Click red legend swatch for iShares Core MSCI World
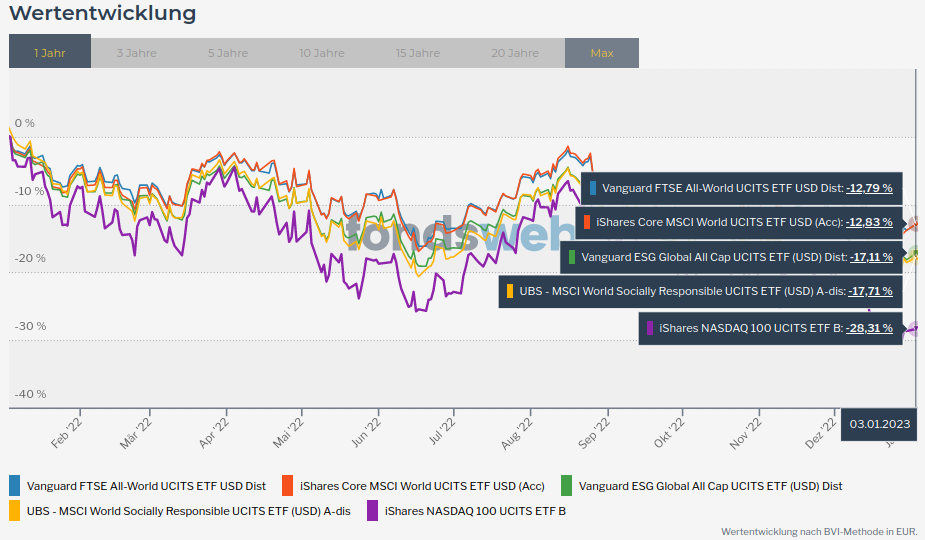 click(288, 486)
